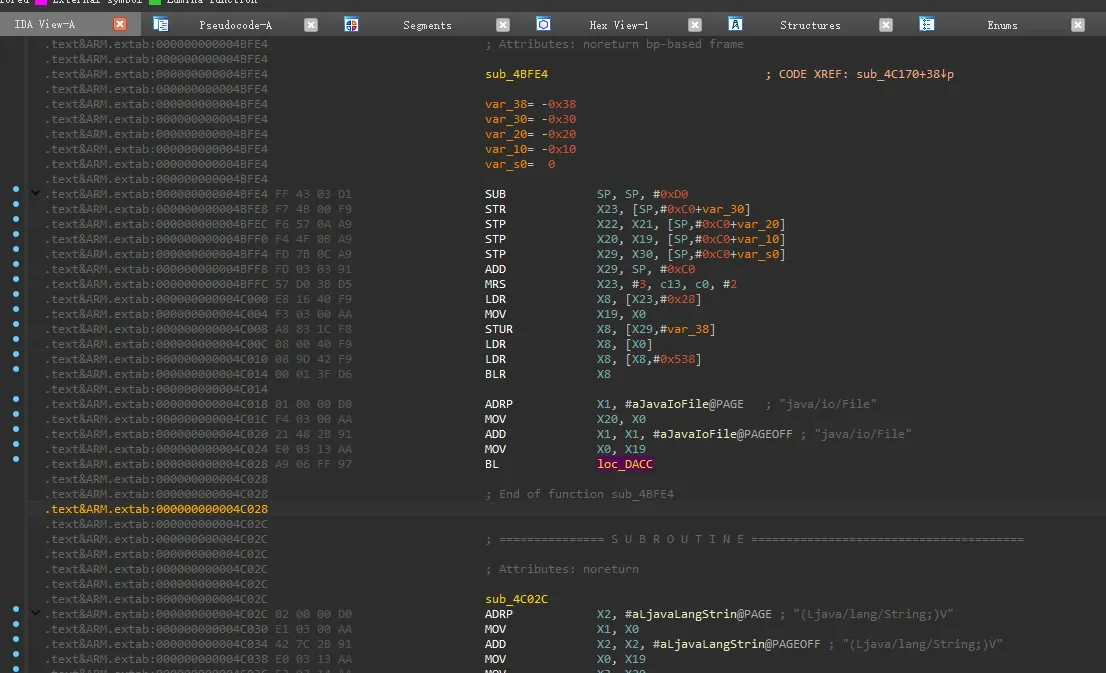
Task: Click the SUB SP, SP, #0xD0 instruction
Action: click(586, 194)
